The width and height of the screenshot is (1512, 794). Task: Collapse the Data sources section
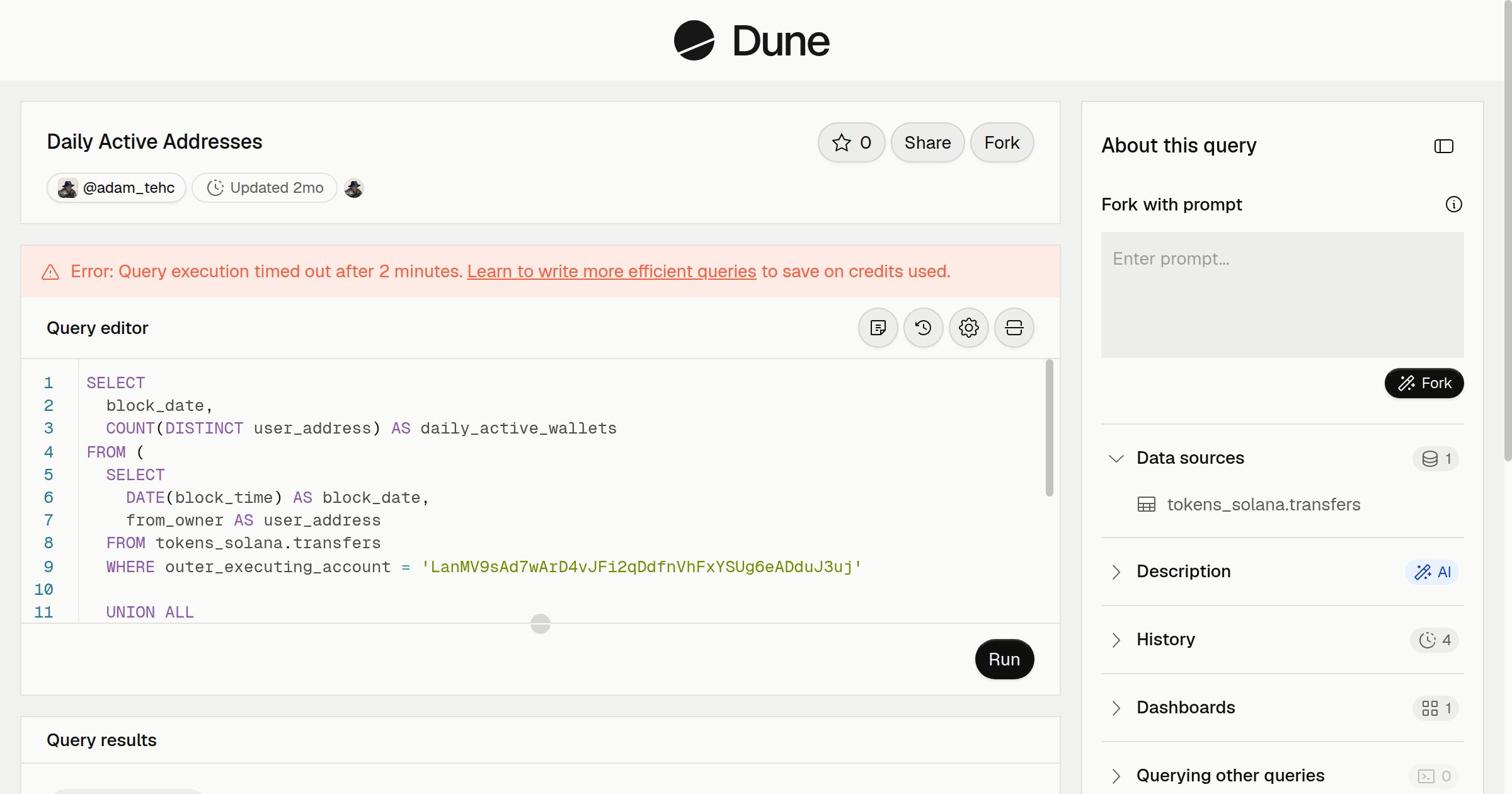[x=1116, y=458]
